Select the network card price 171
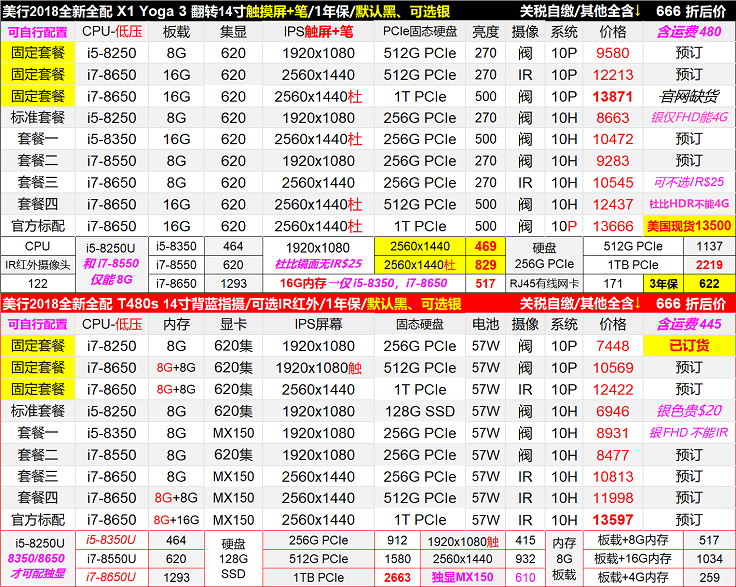This screenshot has height=587, width=736. (613, 283)
